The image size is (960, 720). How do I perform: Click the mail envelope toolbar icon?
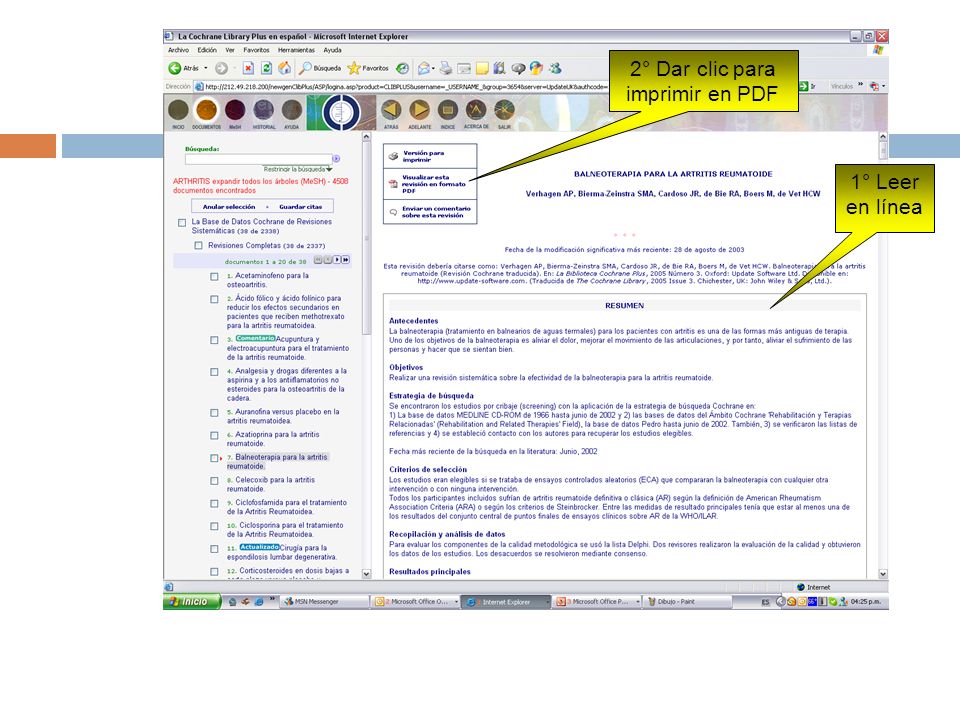pyautogui.click(x=423, y=68)
